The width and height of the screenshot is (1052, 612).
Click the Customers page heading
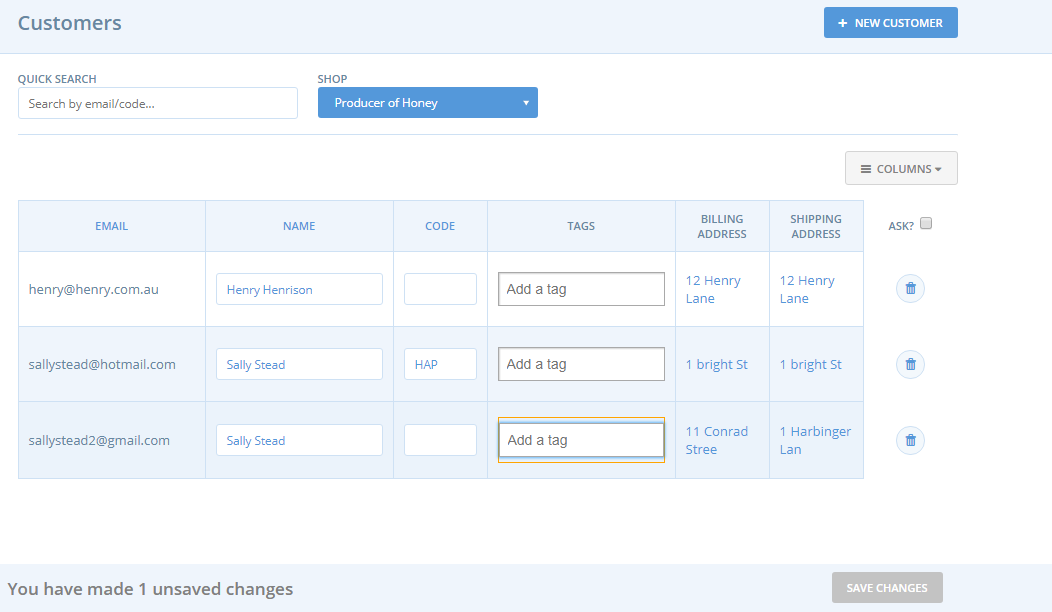click(x=70, y=23)
